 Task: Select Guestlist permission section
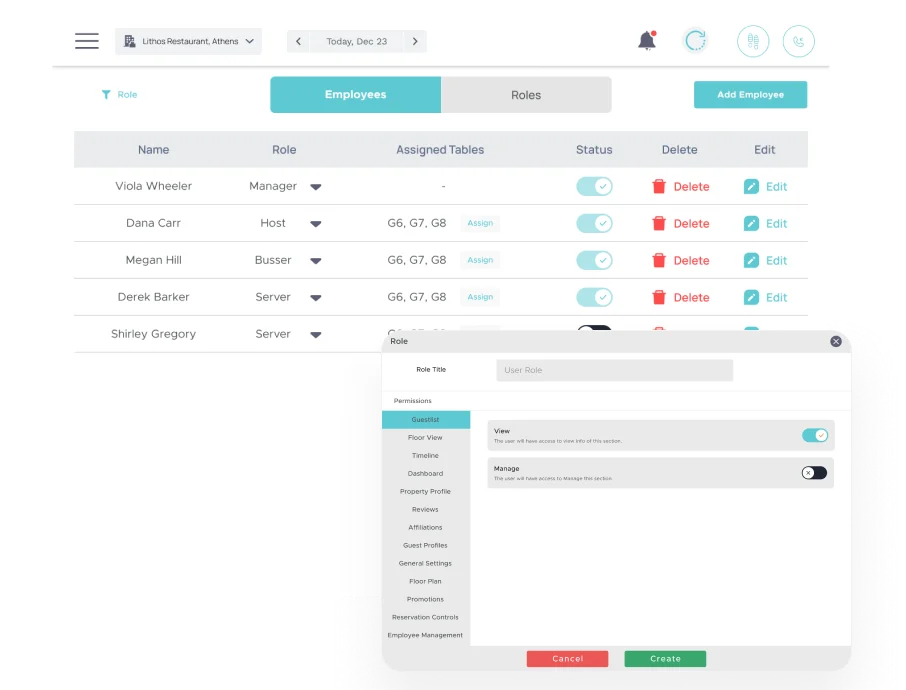pos(426,420)
